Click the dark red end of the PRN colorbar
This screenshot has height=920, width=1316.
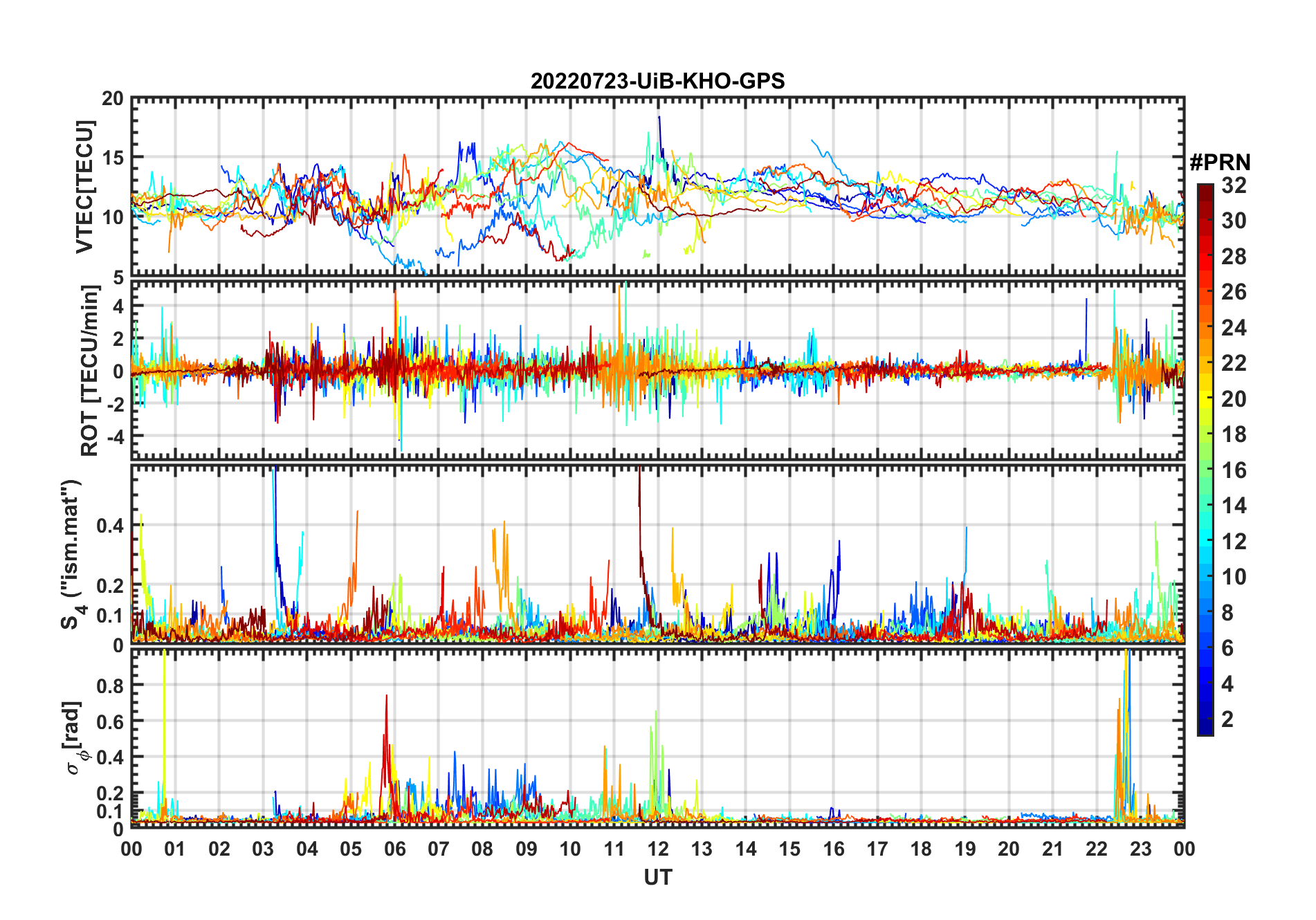(1205, 194)
